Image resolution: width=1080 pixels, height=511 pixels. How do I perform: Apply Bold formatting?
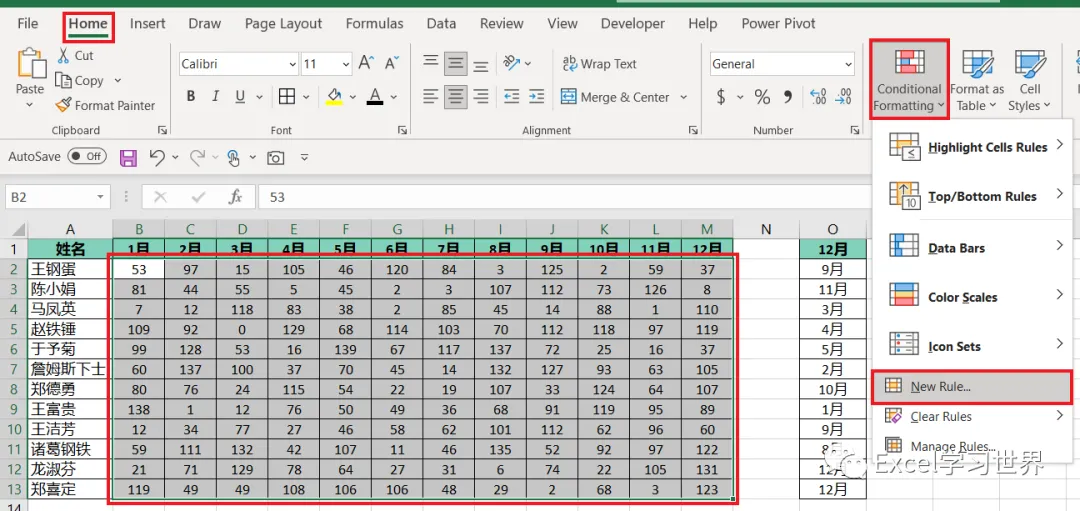[191, 96]
